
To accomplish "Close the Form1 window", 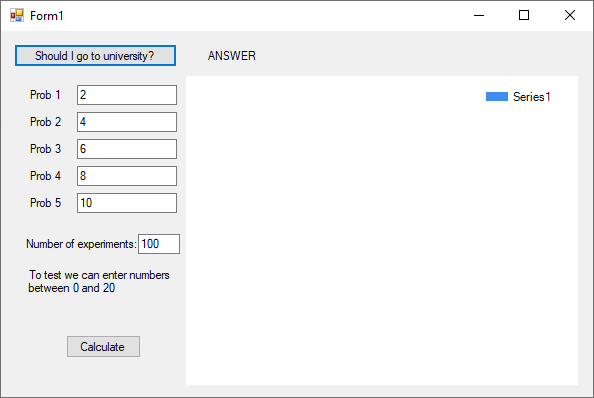I will point(570,16).
